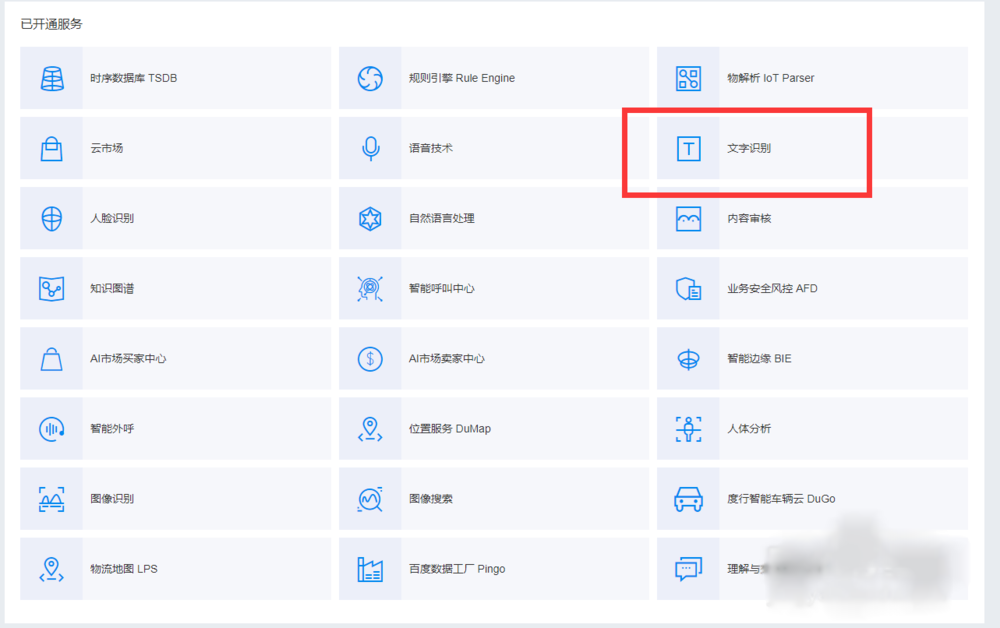Open the 语音技术 microphone icon
This screenshot has height=628, width=1000.
[370, 148]
